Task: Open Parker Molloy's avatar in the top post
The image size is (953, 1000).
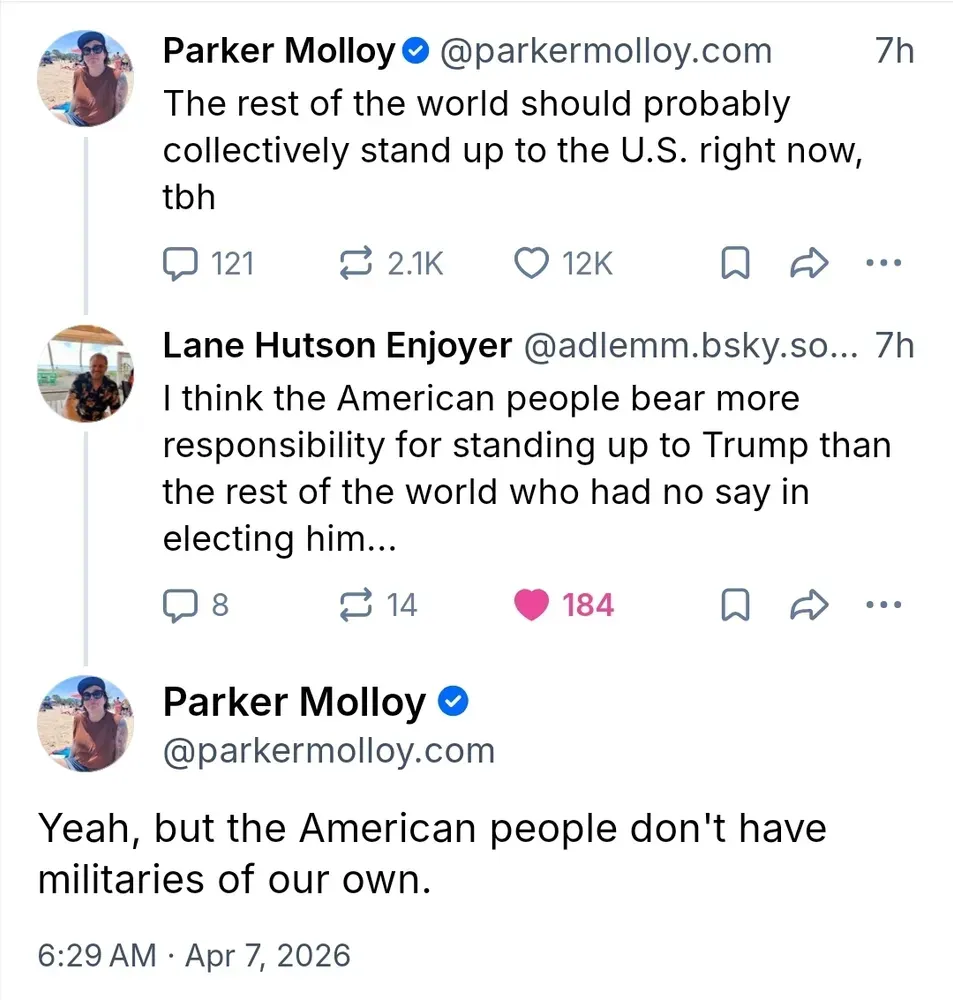Action: pos(85,78)
